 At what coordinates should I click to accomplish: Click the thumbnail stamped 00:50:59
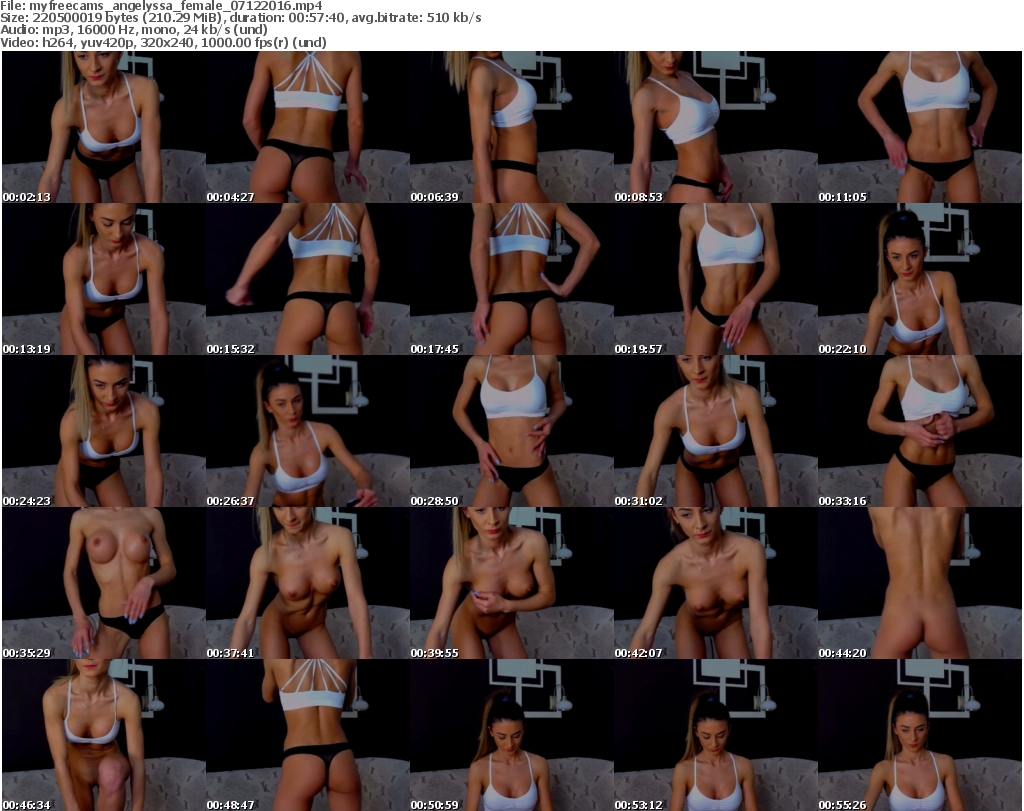[x=511, y=735]
